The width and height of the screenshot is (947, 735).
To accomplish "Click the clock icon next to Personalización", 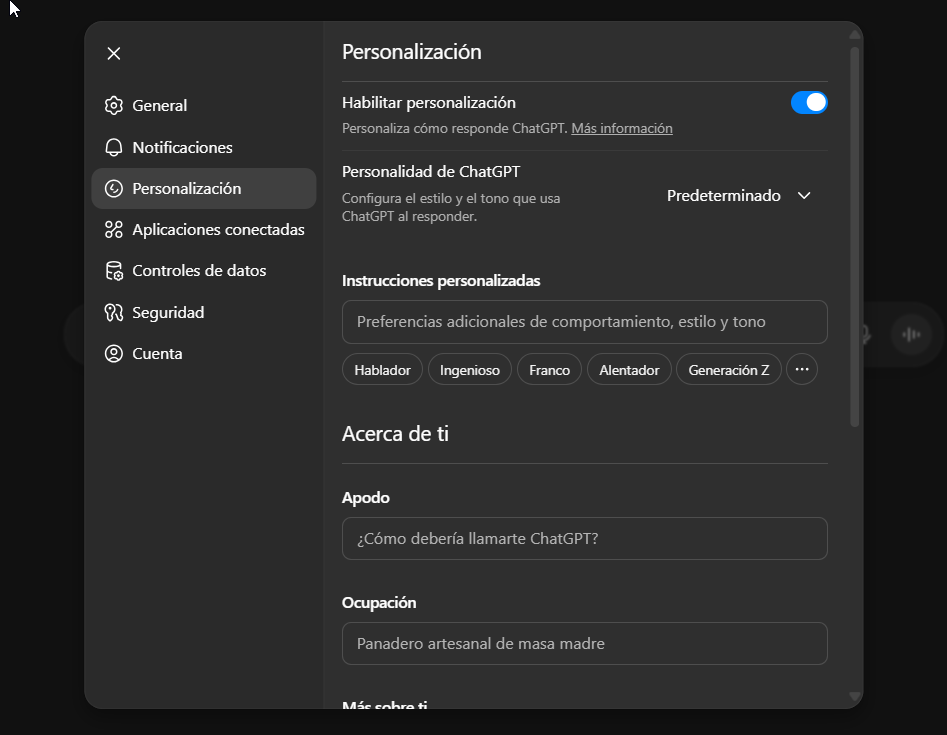I will point(115,188).
